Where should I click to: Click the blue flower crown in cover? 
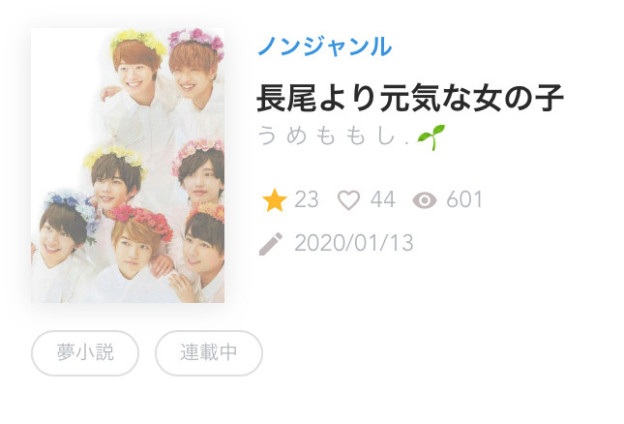74,209
